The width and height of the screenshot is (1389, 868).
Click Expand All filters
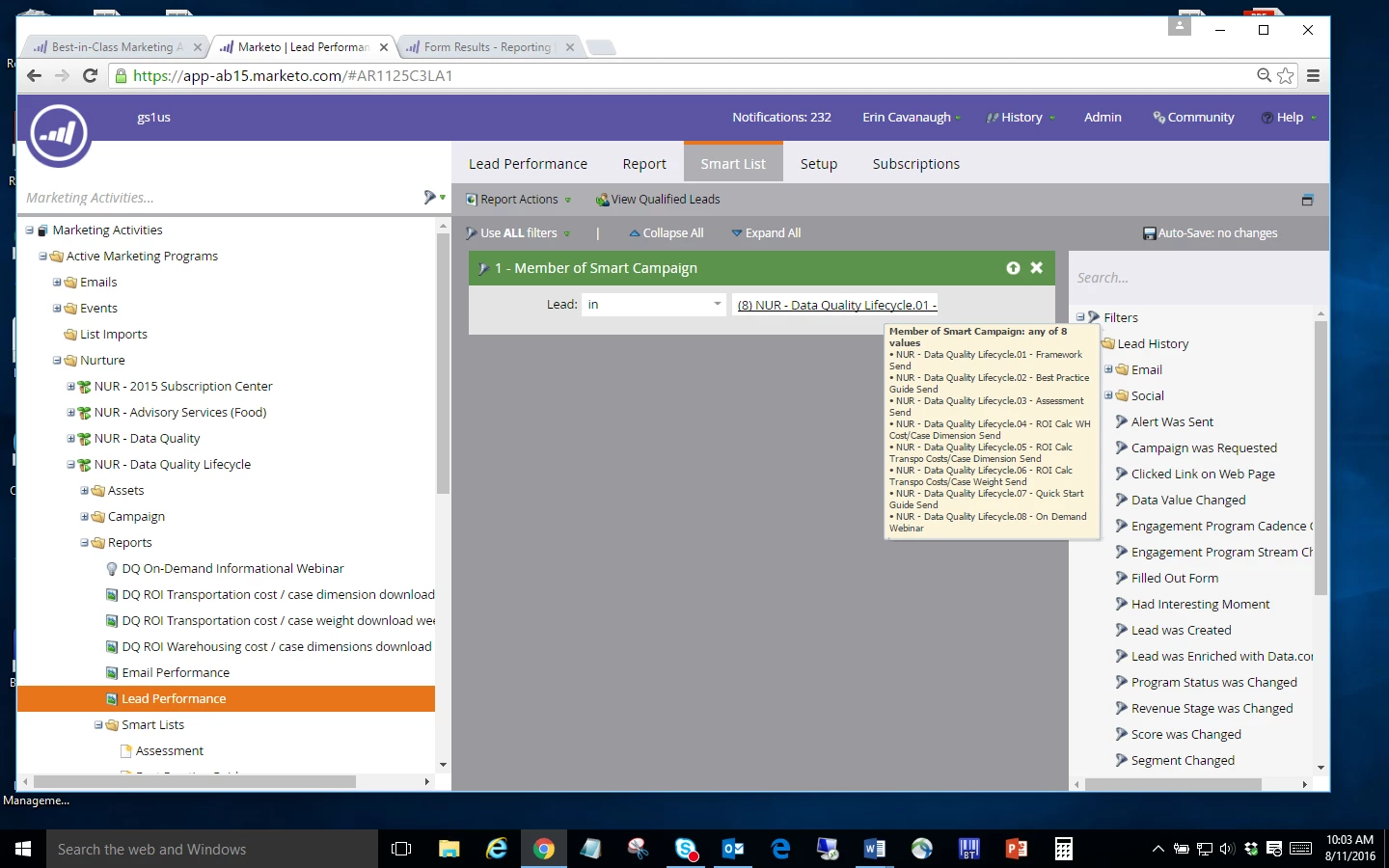point(766,233)
